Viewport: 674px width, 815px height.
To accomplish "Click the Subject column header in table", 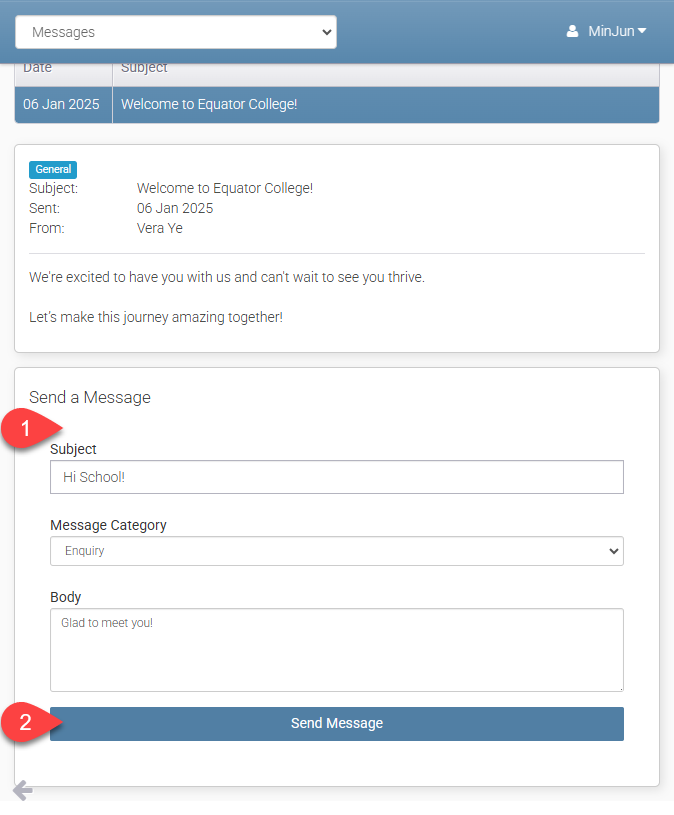I will (x=145, y=69).
